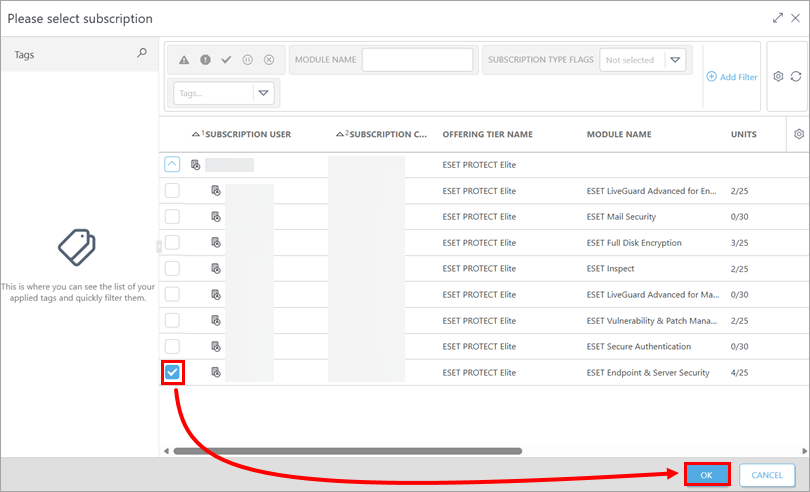Click the refresh icon in the filter bar
This screenshot has width=810, height=492.
(796, 76)
